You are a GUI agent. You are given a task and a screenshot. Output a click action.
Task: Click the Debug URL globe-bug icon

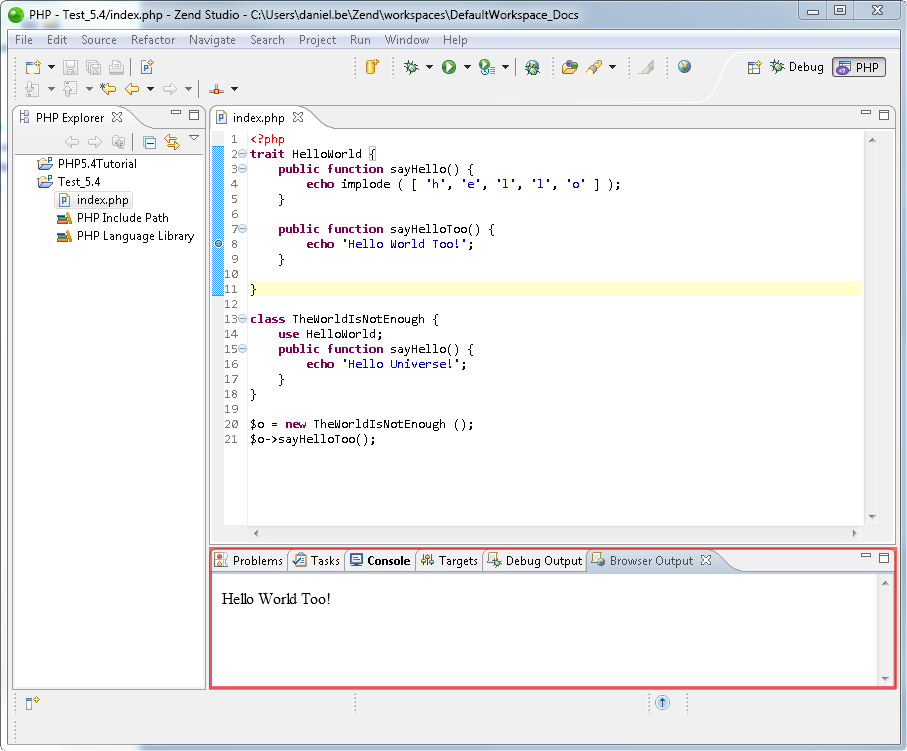pos(532,67)
